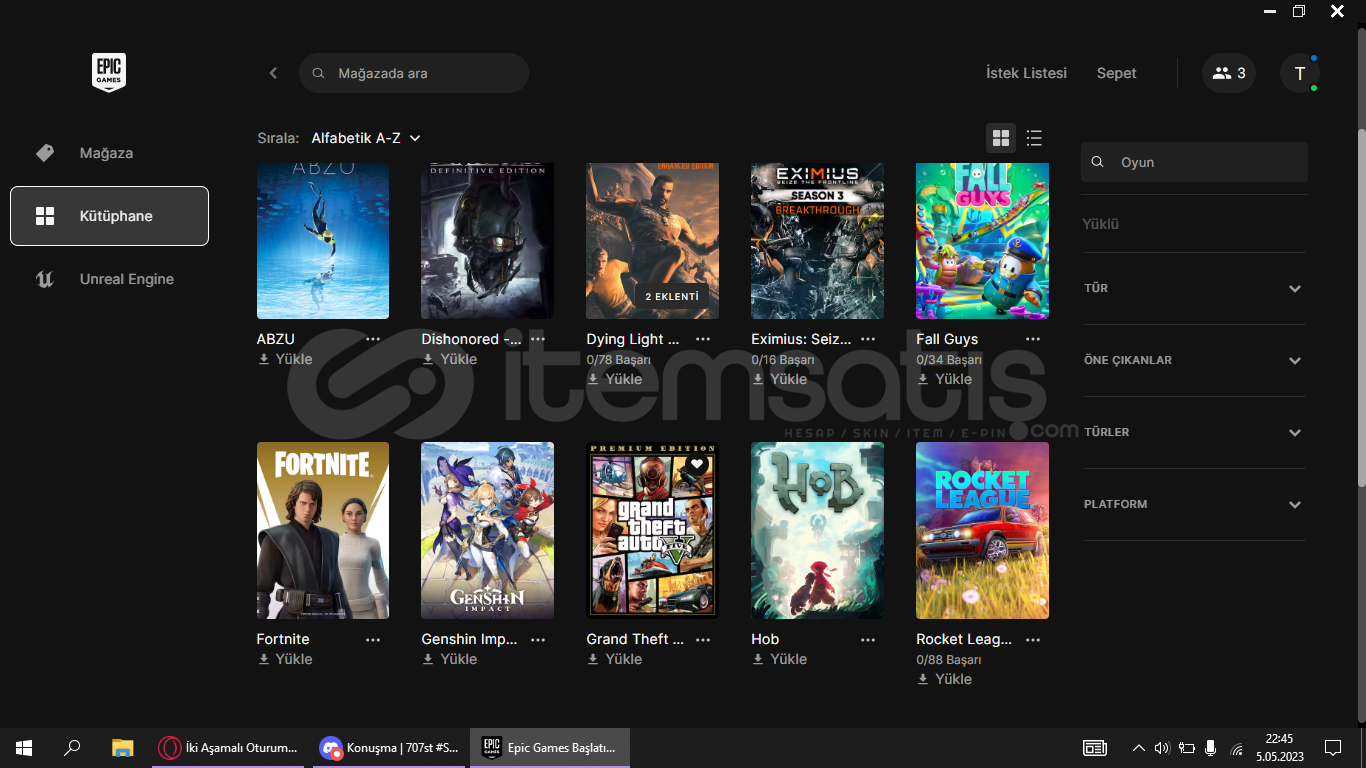The height and width of the screenshot is (768, 1366).
Task: Open more options for Dishonored
Action: (x=538, y=339)
